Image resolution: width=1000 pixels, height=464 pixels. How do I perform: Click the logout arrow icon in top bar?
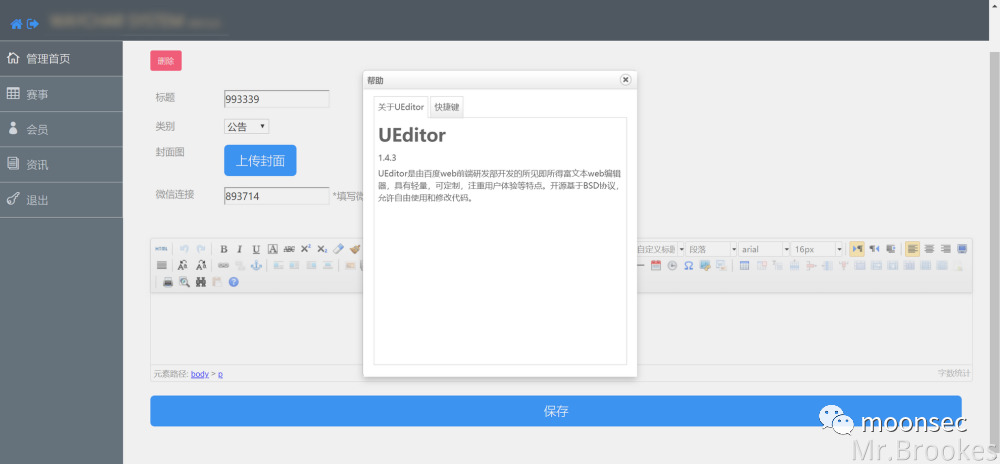(x=33, y=24)
